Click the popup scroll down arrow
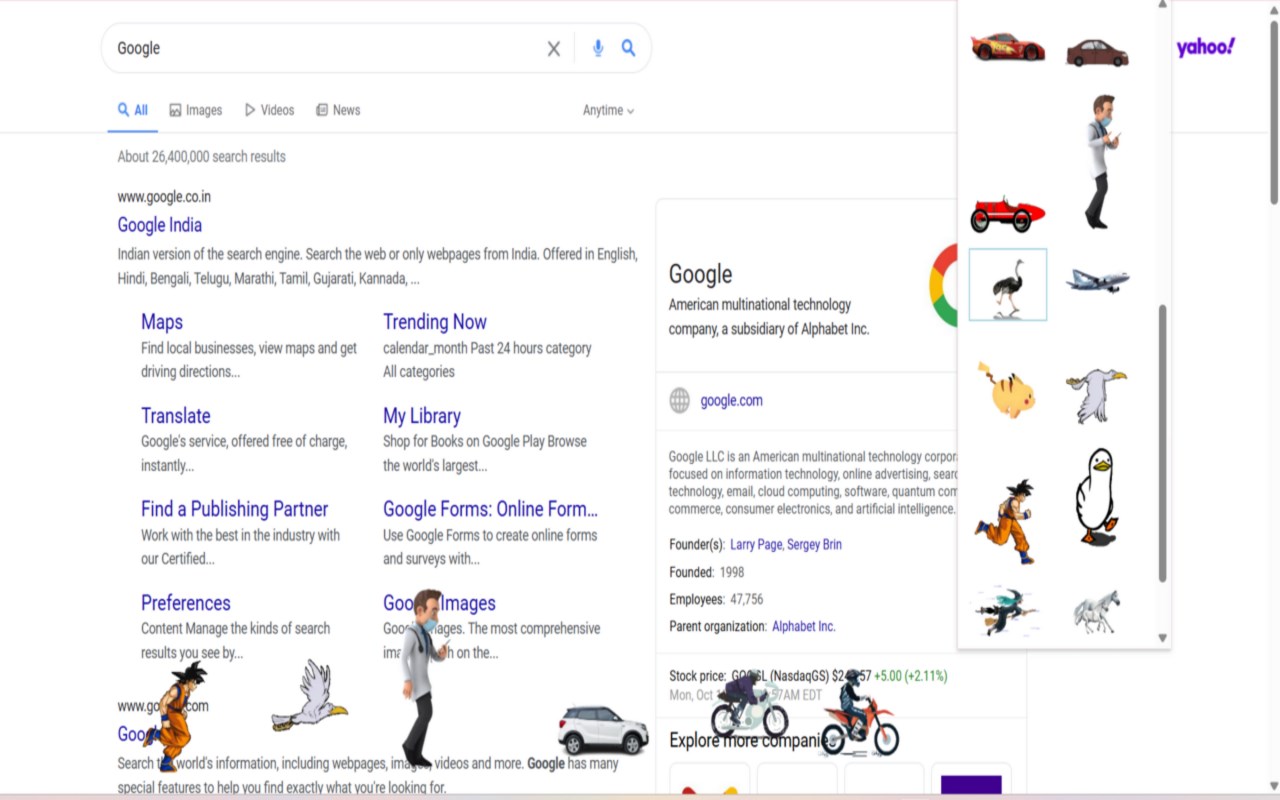This screenshot has width=1280, height=800. point(1162,637)
